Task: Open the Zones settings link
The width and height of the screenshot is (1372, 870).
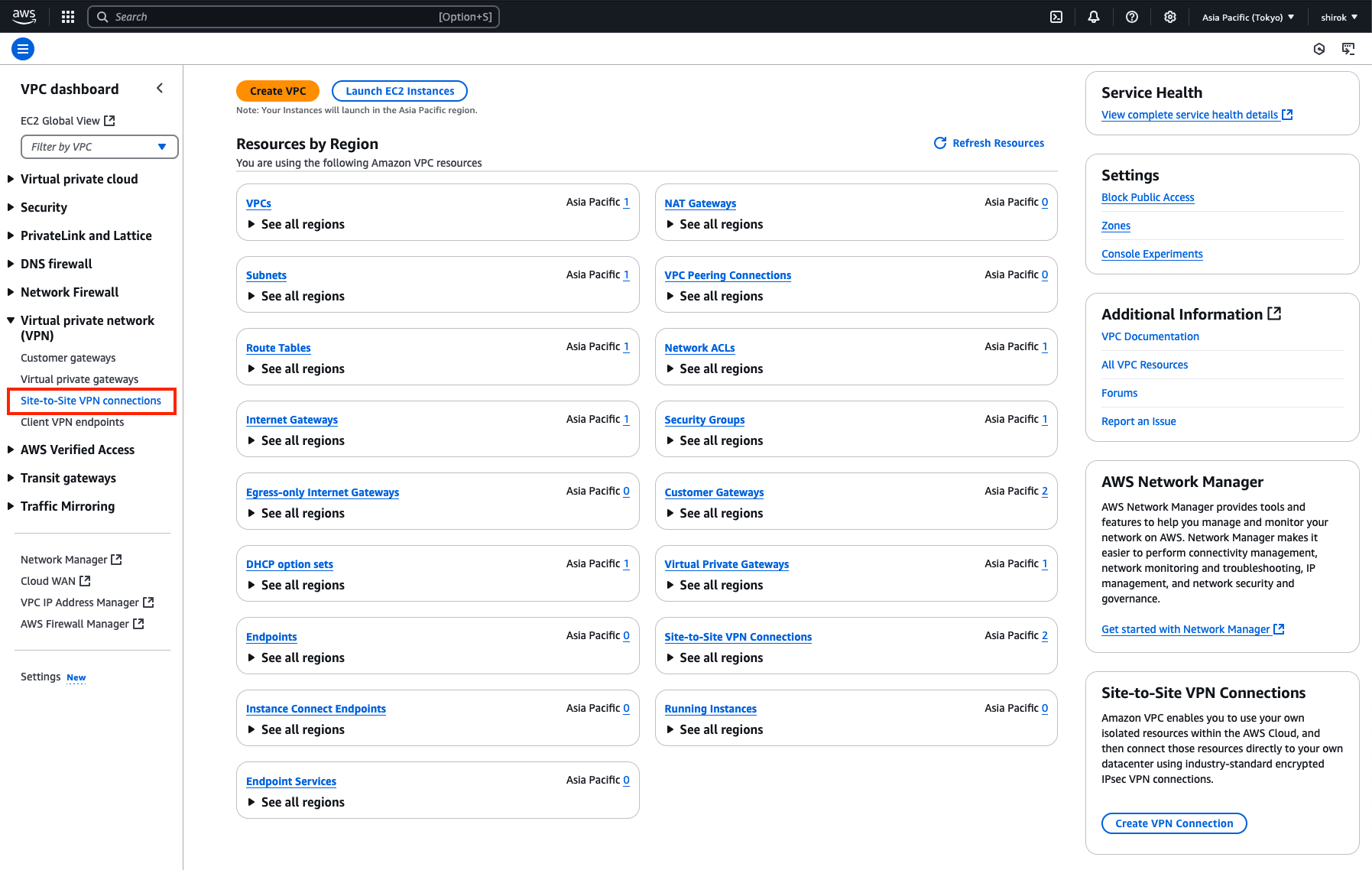Action: click(1116, 226)
